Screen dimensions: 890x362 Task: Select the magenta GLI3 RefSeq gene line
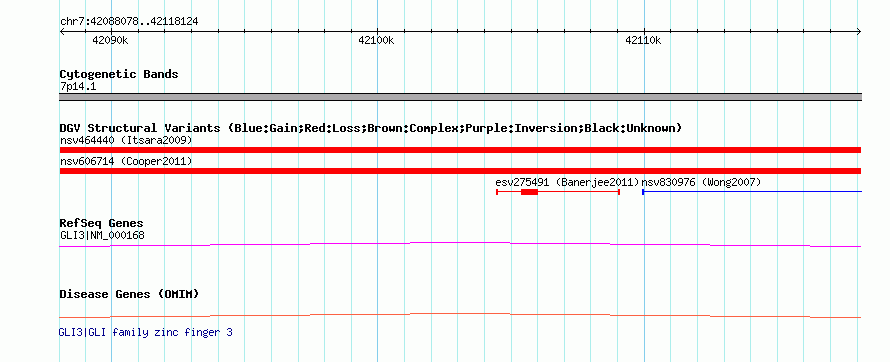click(460, 245)
